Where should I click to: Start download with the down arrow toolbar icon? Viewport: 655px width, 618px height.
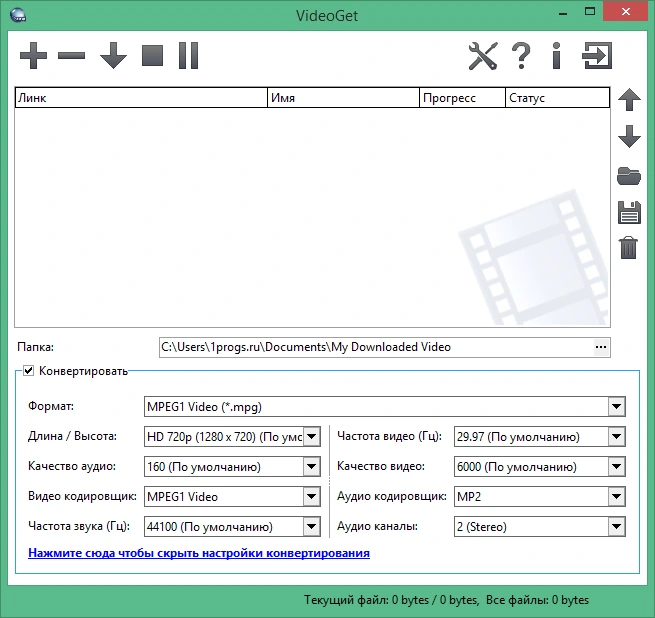coord(113,56)
